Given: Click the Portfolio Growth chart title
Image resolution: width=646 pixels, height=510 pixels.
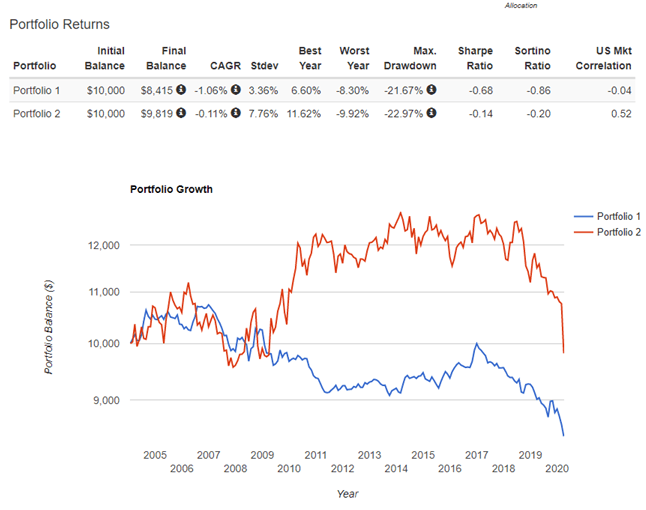Looking at the screenshot, I should [x=171, y=189].
